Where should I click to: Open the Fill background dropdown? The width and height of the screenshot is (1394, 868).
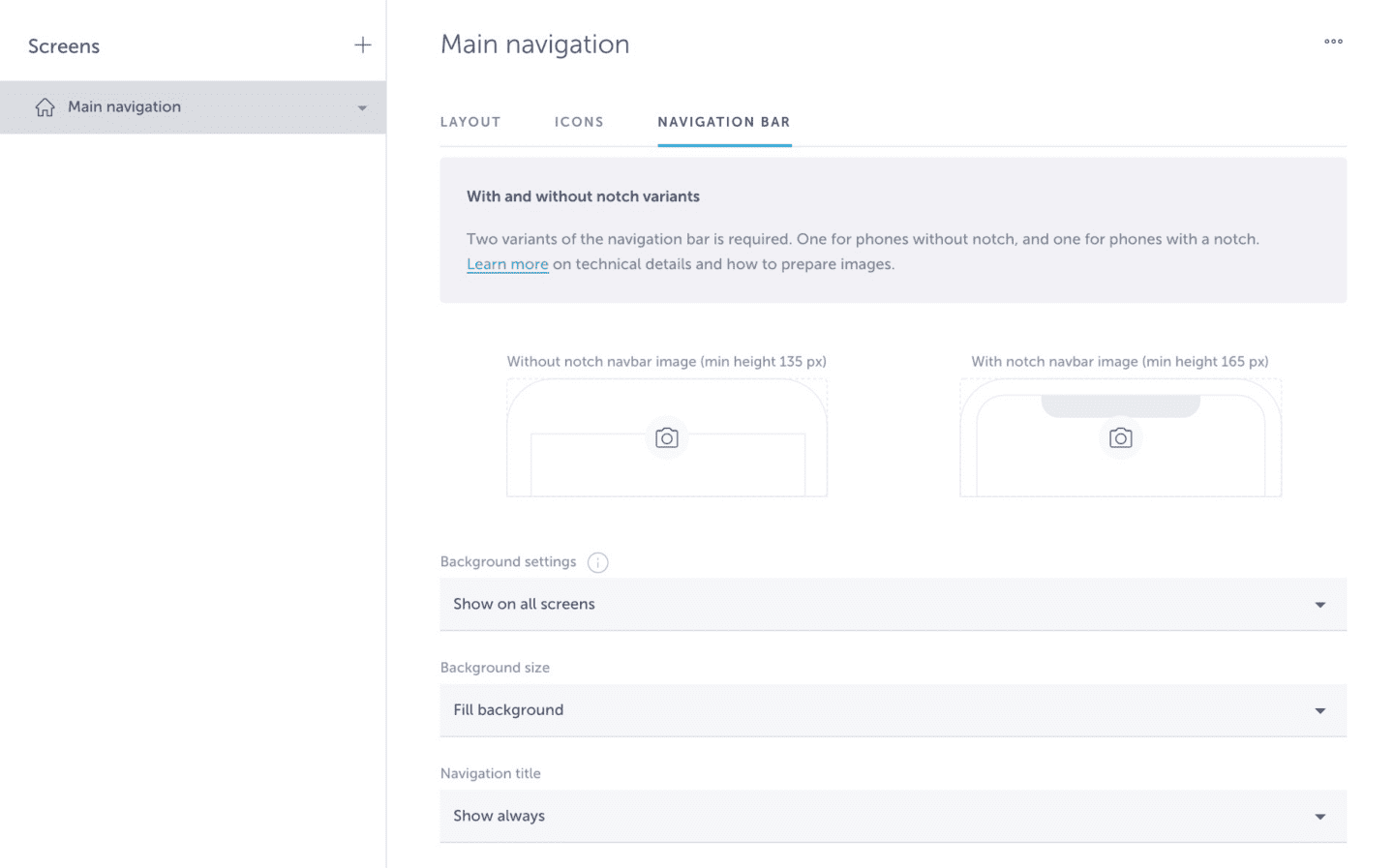[x=893, y=710]
